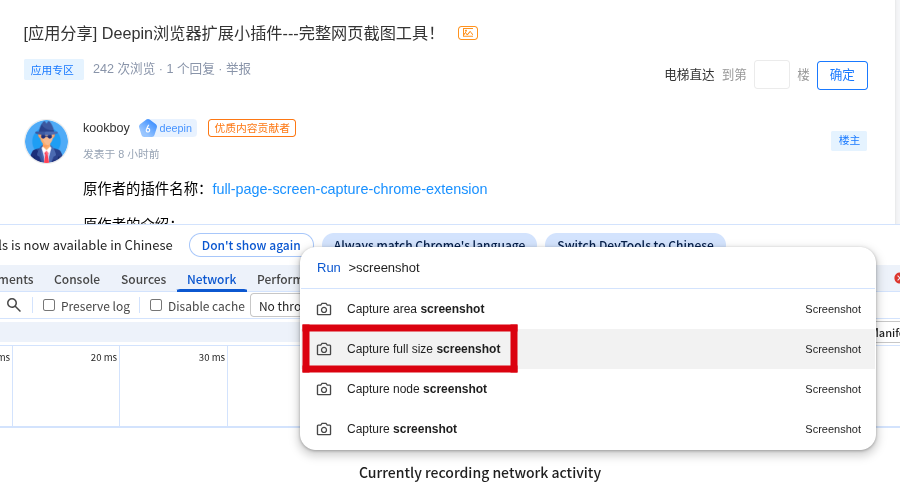Click kookboy's user avatar
Image resolution: width=900 pixels, height=485 pixels.
pyautogui.click(x=46, y=141)
